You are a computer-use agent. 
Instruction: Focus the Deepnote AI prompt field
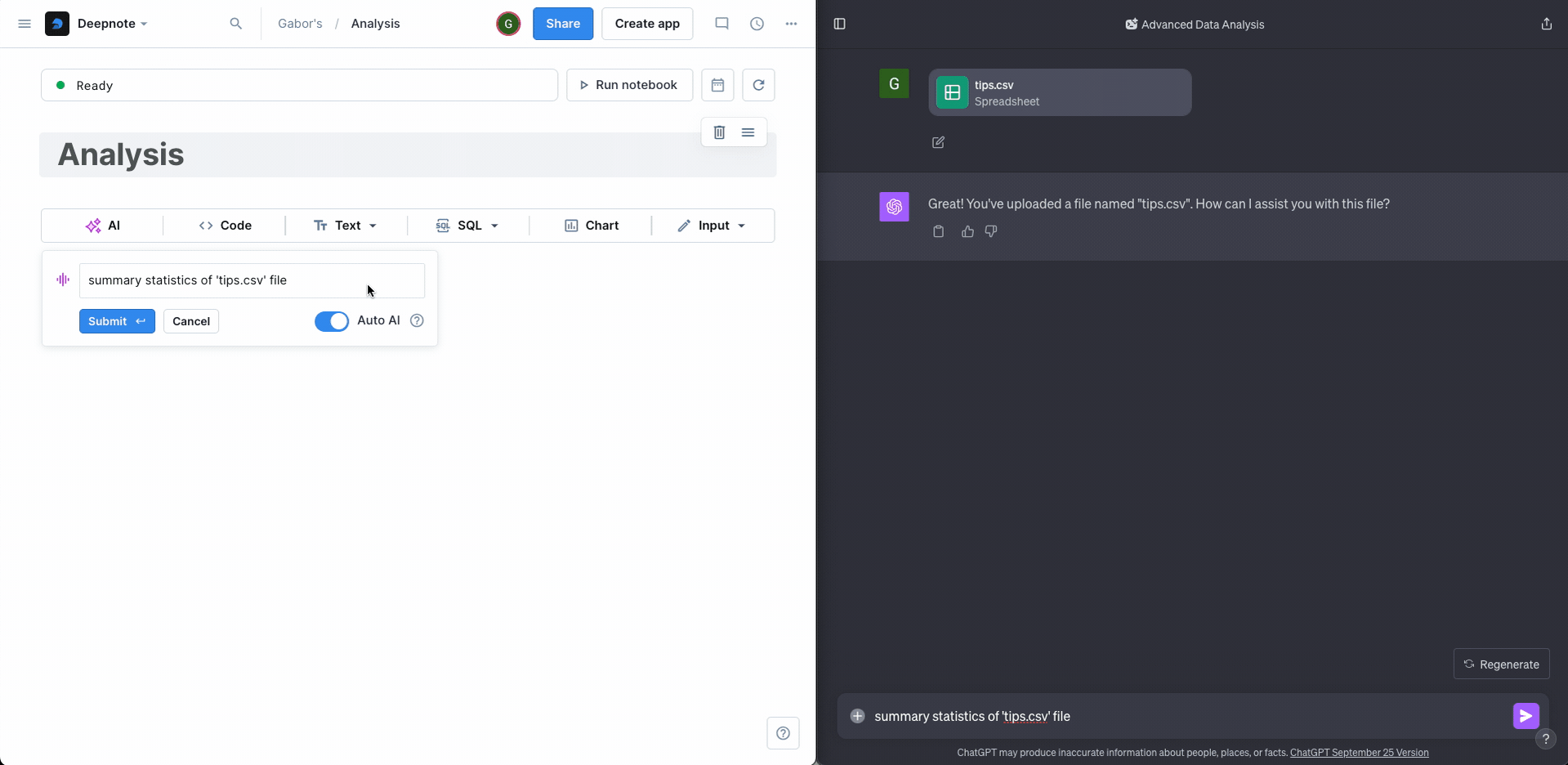(252, 280)
